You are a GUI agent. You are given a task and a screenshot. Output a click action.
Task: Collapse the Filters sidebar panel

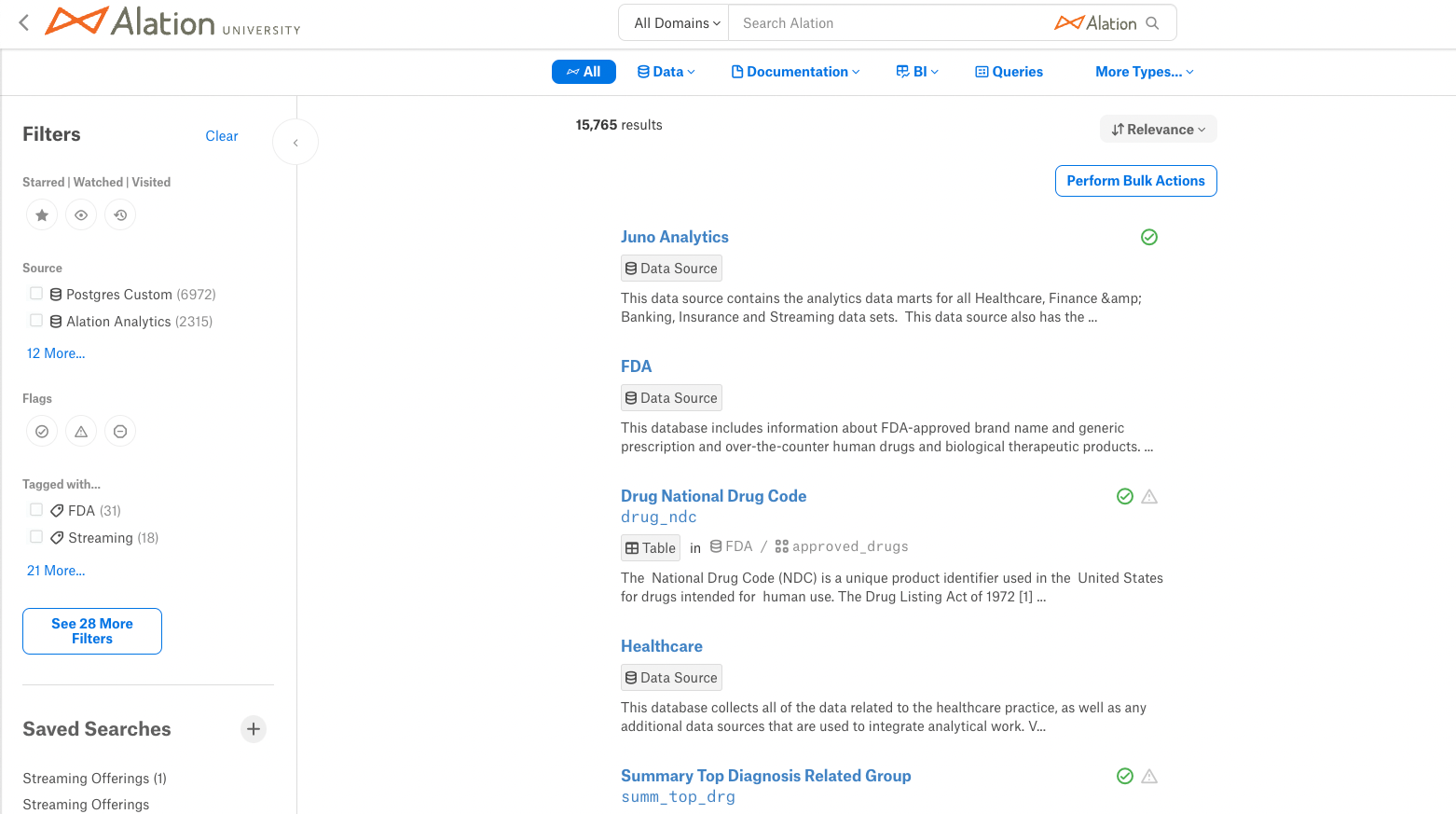295,143
